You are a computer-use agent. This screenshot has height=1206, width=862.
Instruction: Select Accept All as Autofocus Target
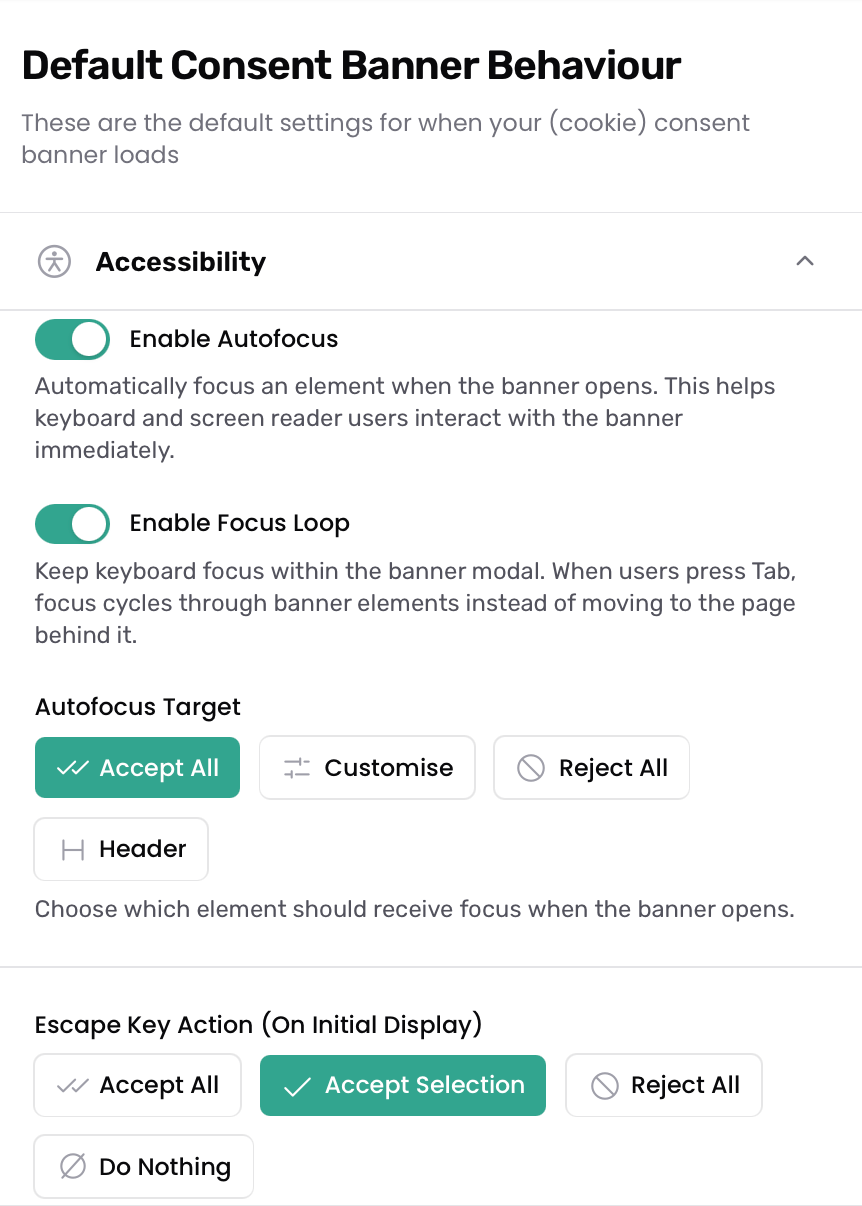pos(137,768)
